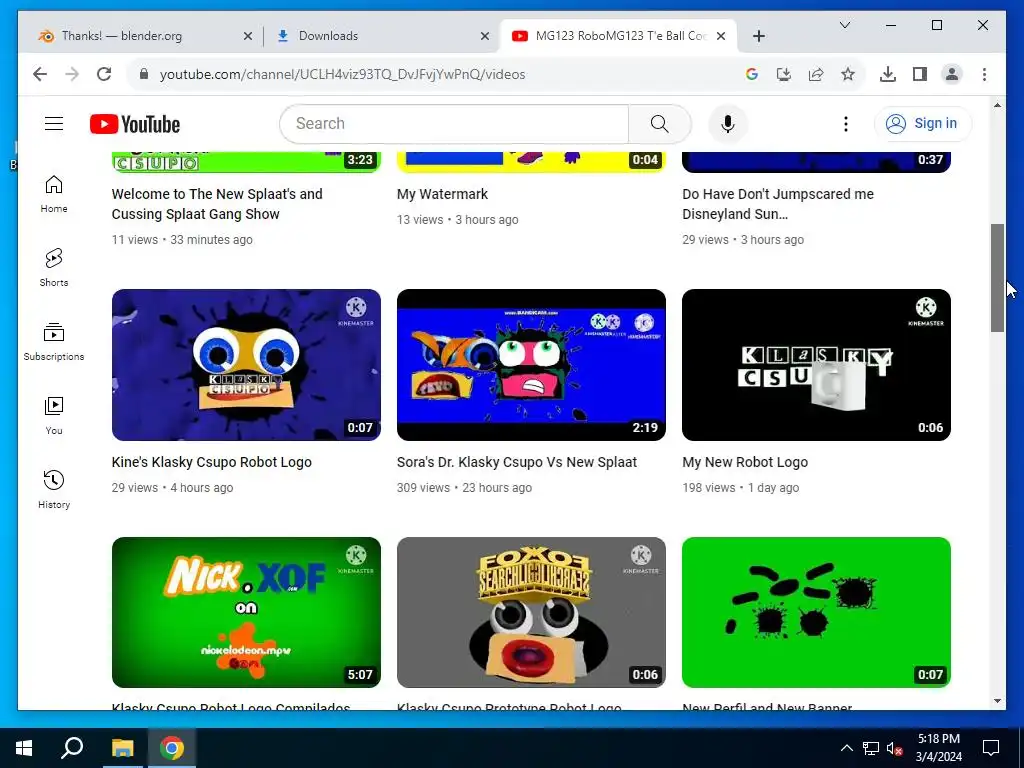Open YouTube settings three-dot menu
Viewport: 1024px width, 768px height.
tap(846, 123)
